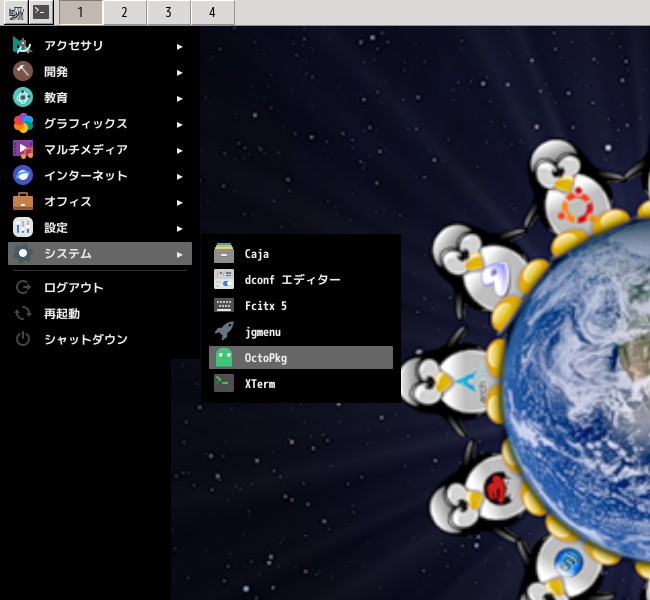Viewport: 650px width, 600px height.
Task: Expand the マルチメディア submenu arrow
Action: pos(179,151)
